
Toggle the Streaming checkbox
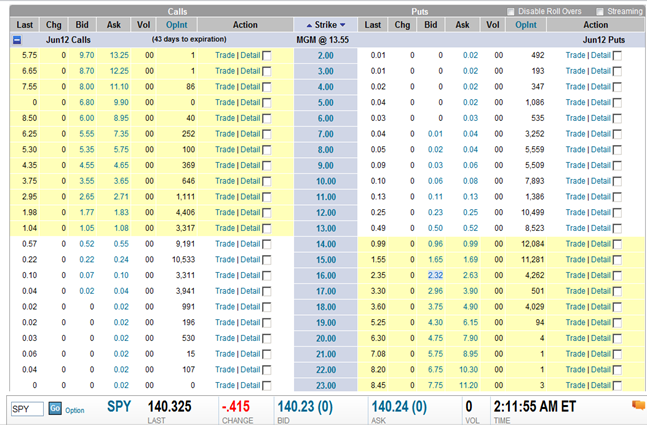[600, 12]
